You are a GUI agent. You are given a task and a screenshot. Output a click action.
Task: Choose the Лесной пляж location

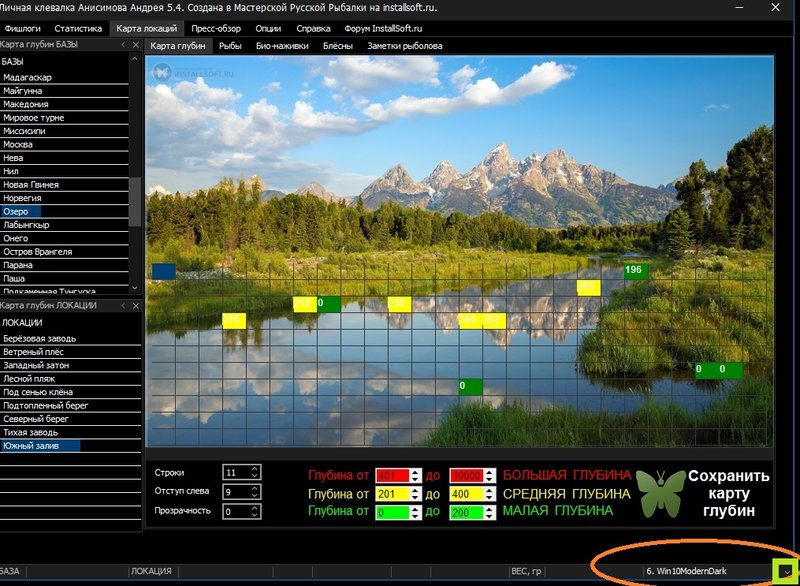[x=70, y=379]
